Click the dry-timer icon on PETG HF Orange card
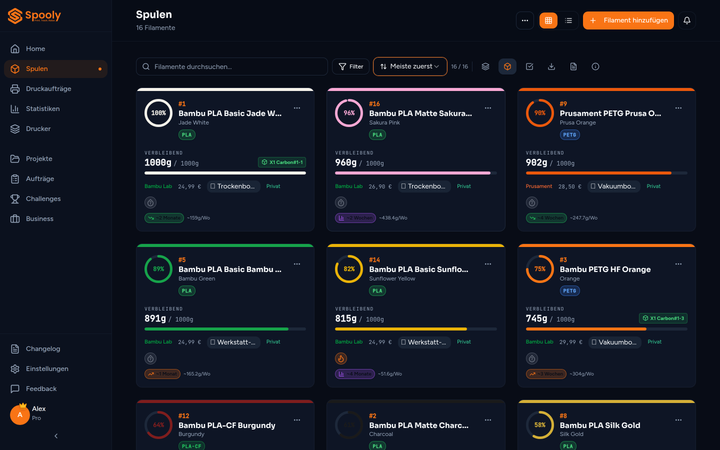Viewport: 720px width, 450px height. click(x=532, y=359)
